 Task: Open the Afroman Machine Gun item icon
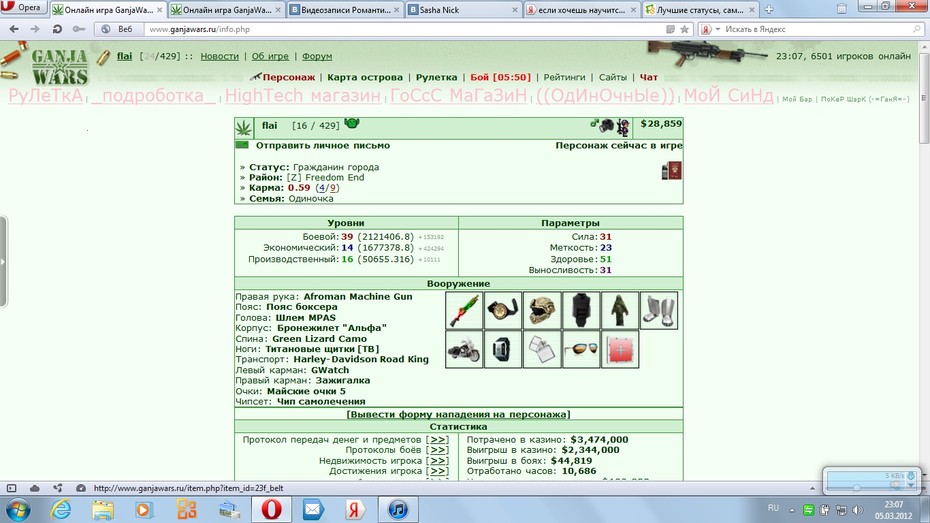(464, 310)
